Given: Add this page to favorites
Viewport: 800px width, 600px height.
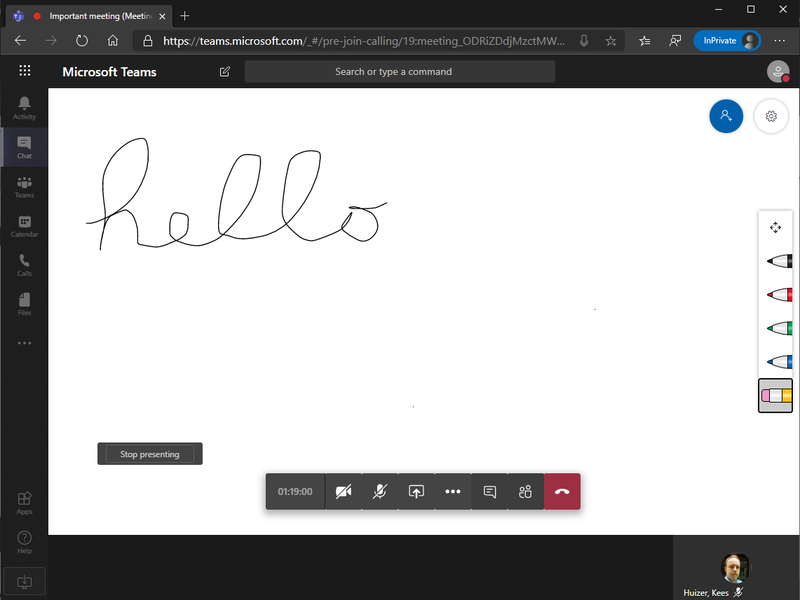Looking at the screenshot, I should point(611,41).
